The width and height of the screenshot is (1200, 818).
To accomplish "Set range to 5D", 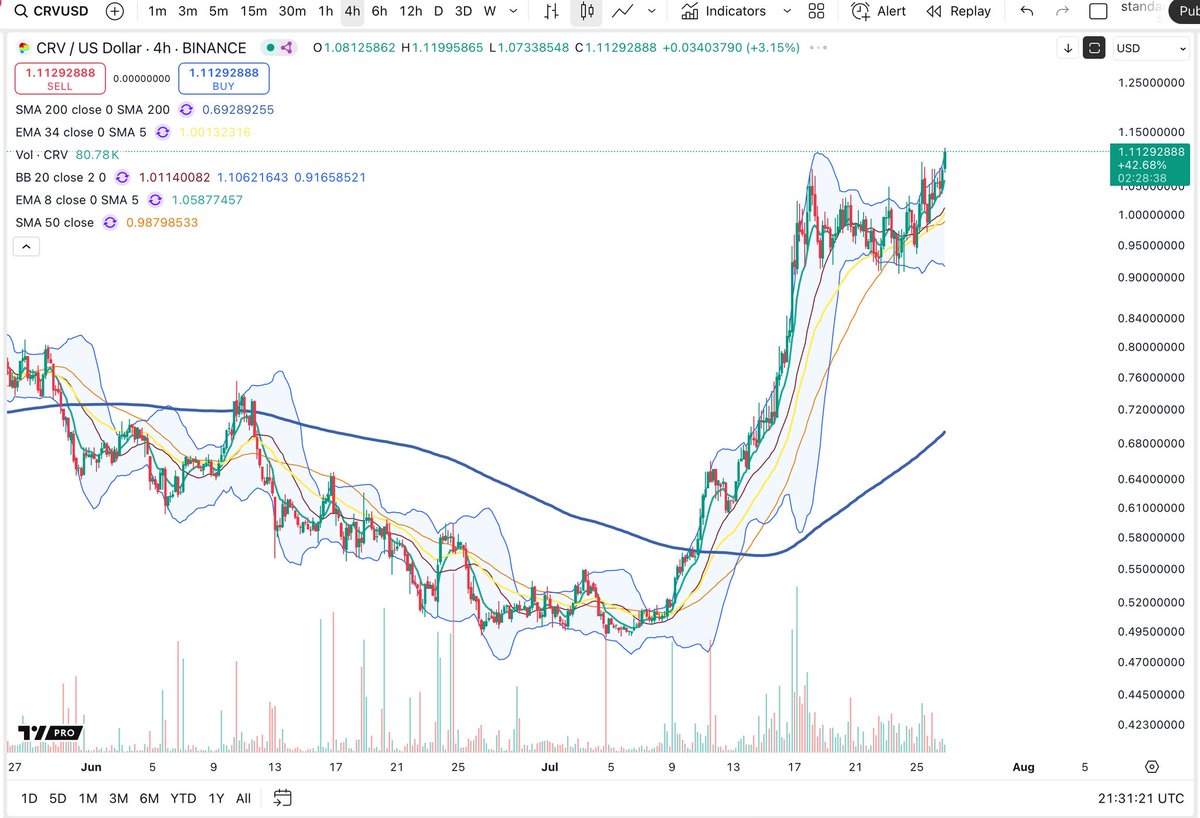I will tap(58, 797).
